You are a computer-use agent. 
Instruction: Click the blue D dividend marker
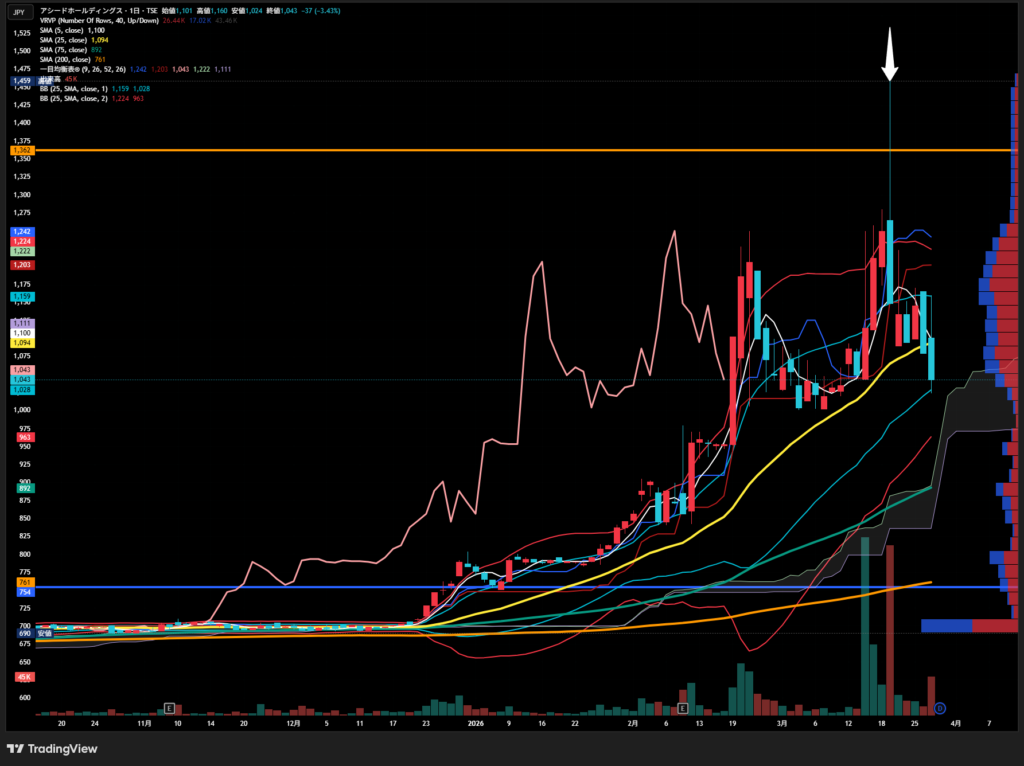[940, 708]
